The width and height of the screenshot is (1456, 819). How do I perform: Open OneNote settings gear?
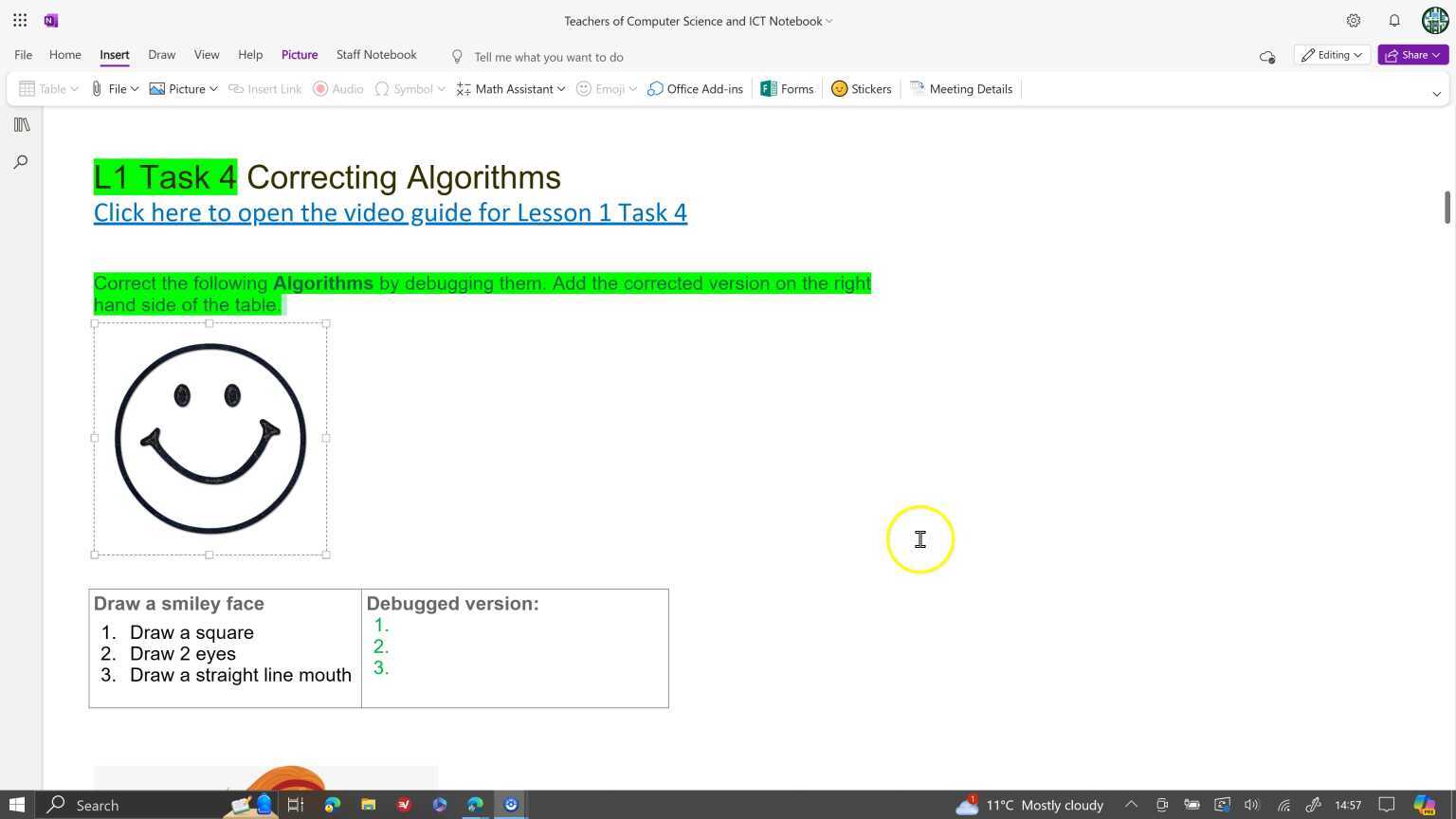[x=1354, y=20]
